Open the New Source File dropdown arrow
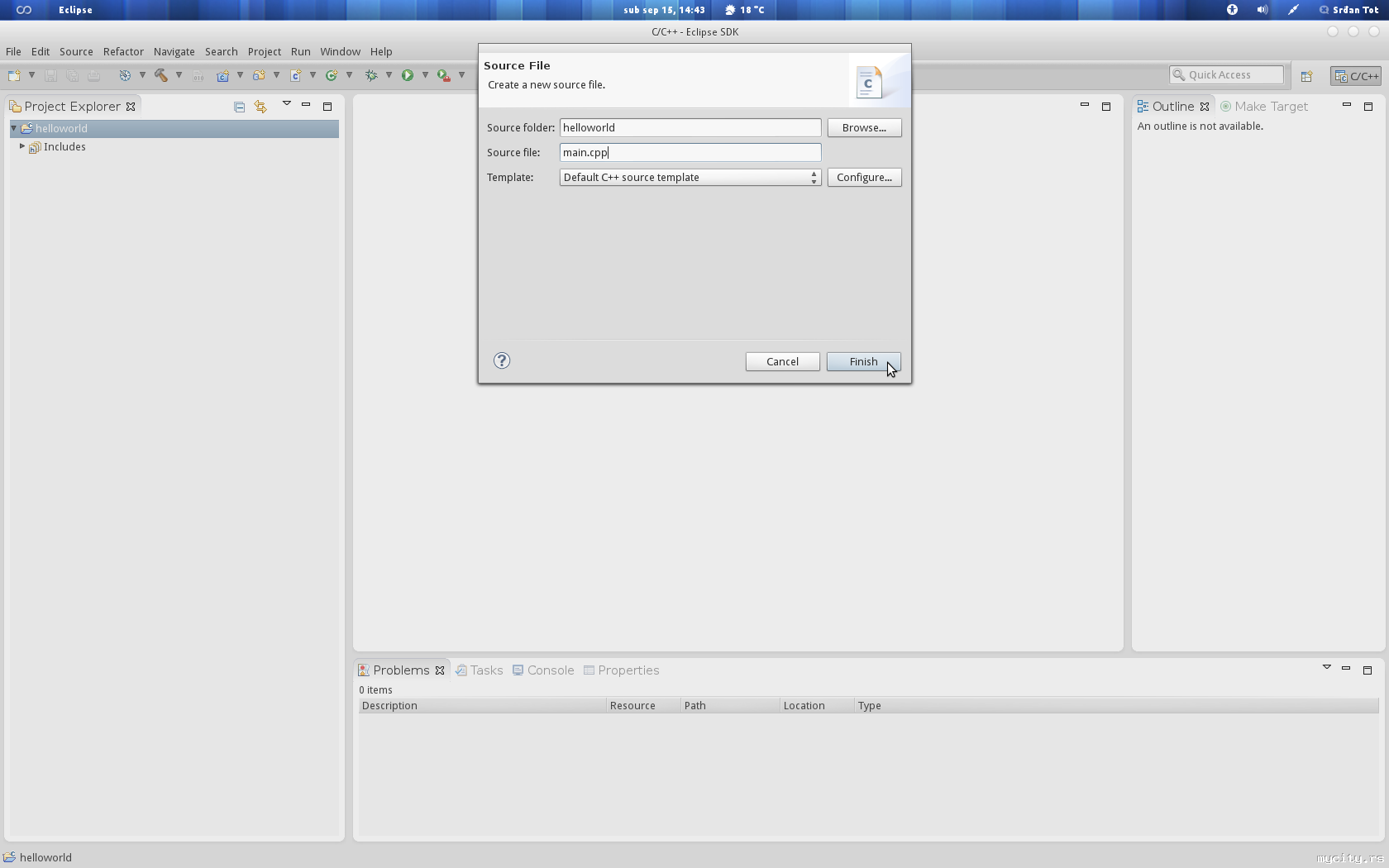The height and width of the screenshot is (868, 1389). point(313,75)
